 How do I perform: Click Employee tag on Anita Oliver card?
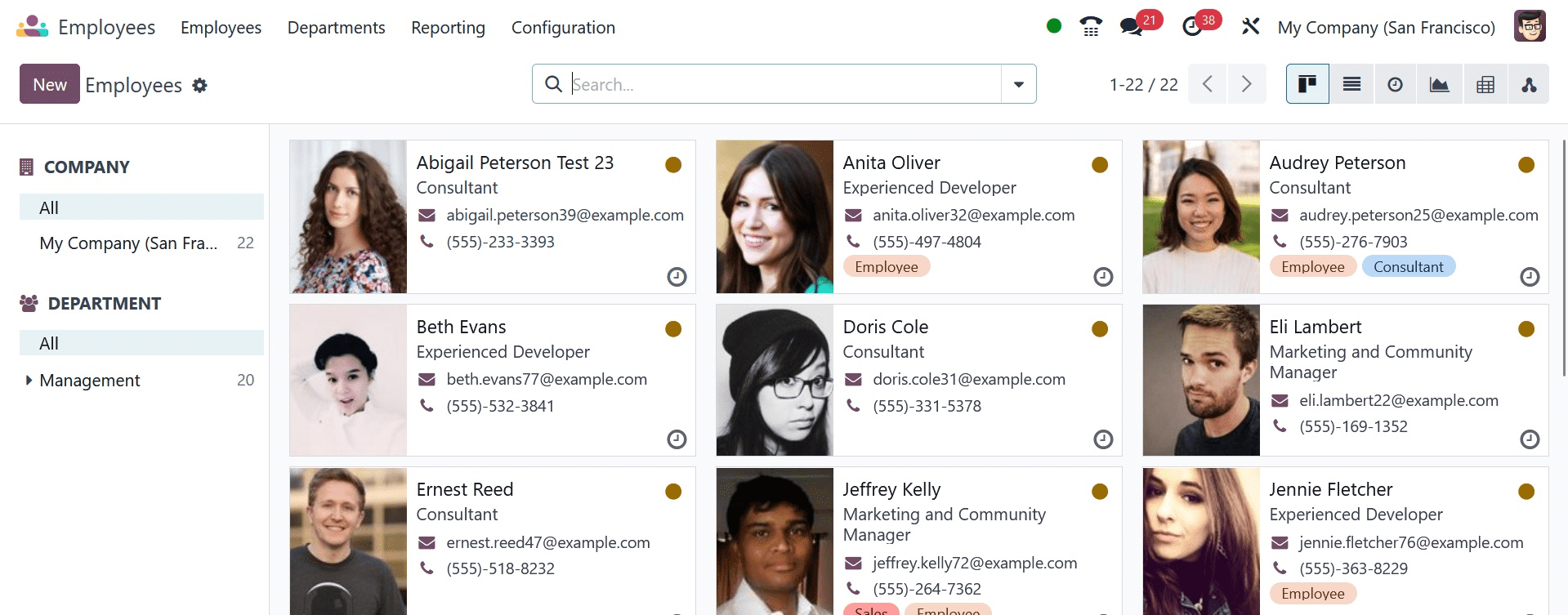[887, 267]
